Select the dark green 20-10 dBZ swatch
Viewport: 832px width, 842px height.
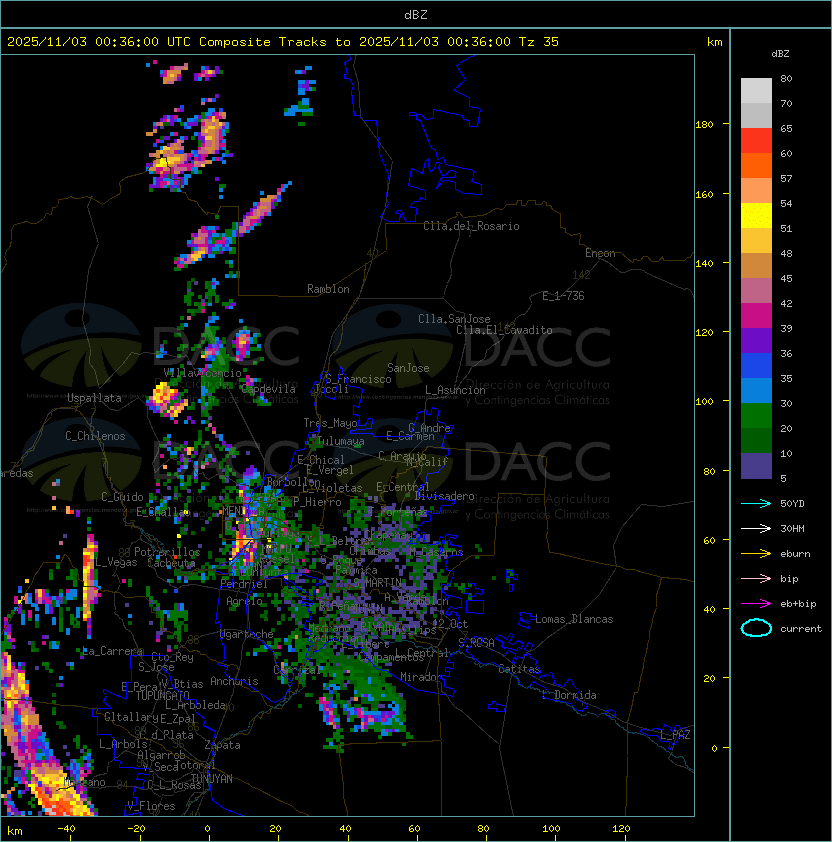756,440
